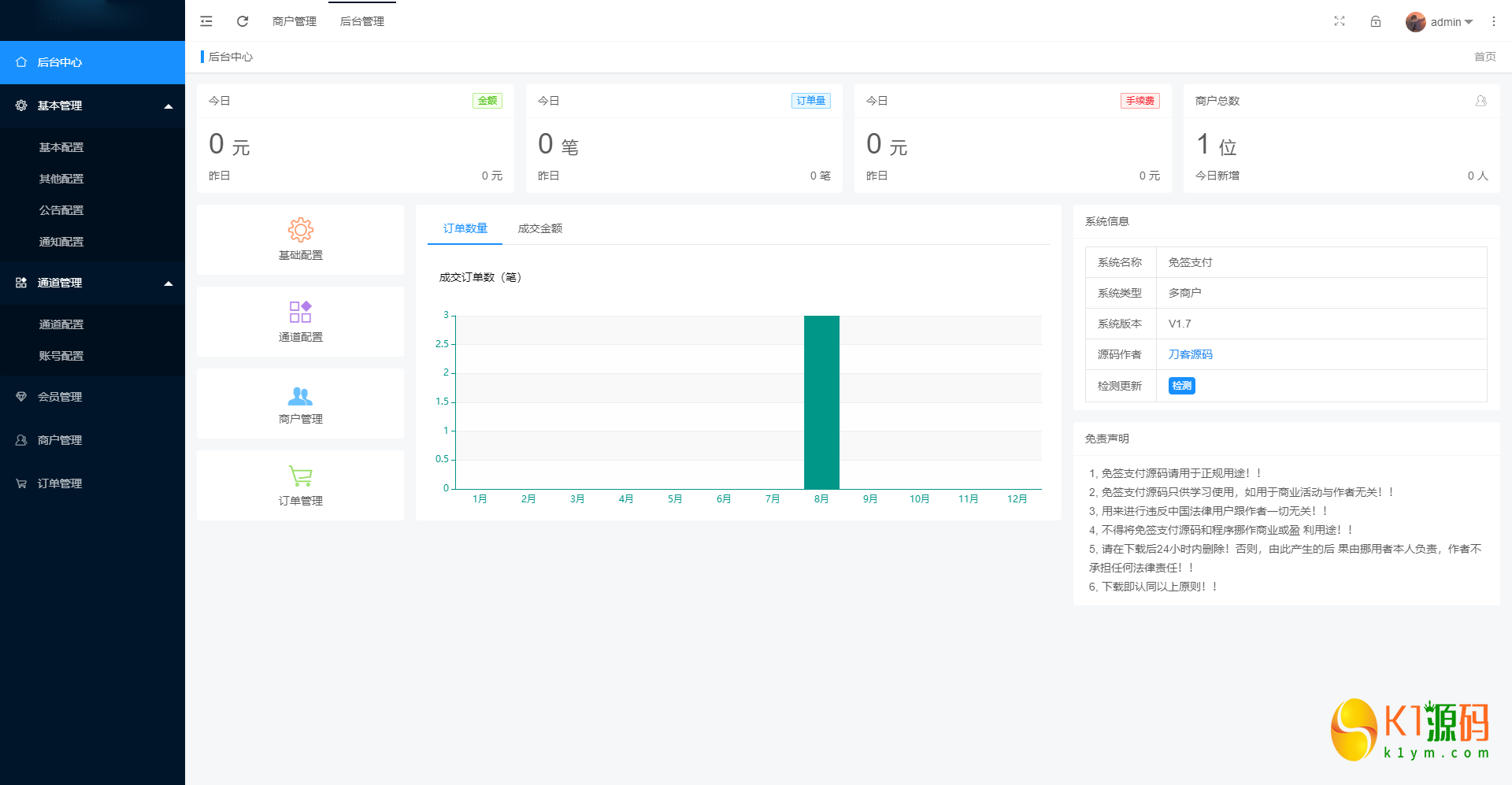Open 会员管理 in the sidebar

tap(60, 397)
